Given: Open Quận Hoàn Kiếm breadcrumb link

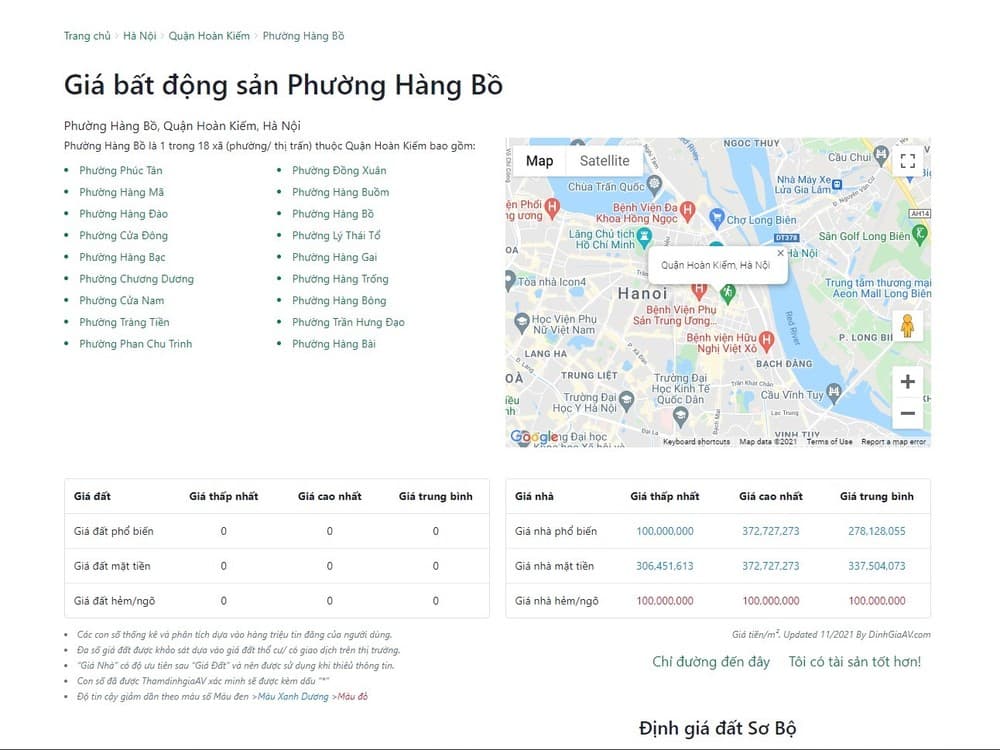Looking at the screenshot, I should pyautogui.click(x=209, y=36).
